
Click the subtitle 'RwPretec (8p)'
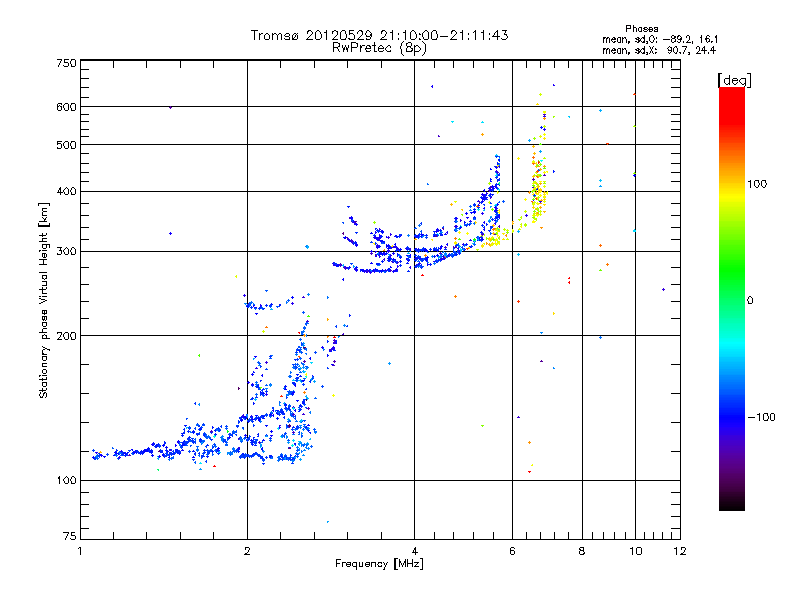(x=379, y=48)
